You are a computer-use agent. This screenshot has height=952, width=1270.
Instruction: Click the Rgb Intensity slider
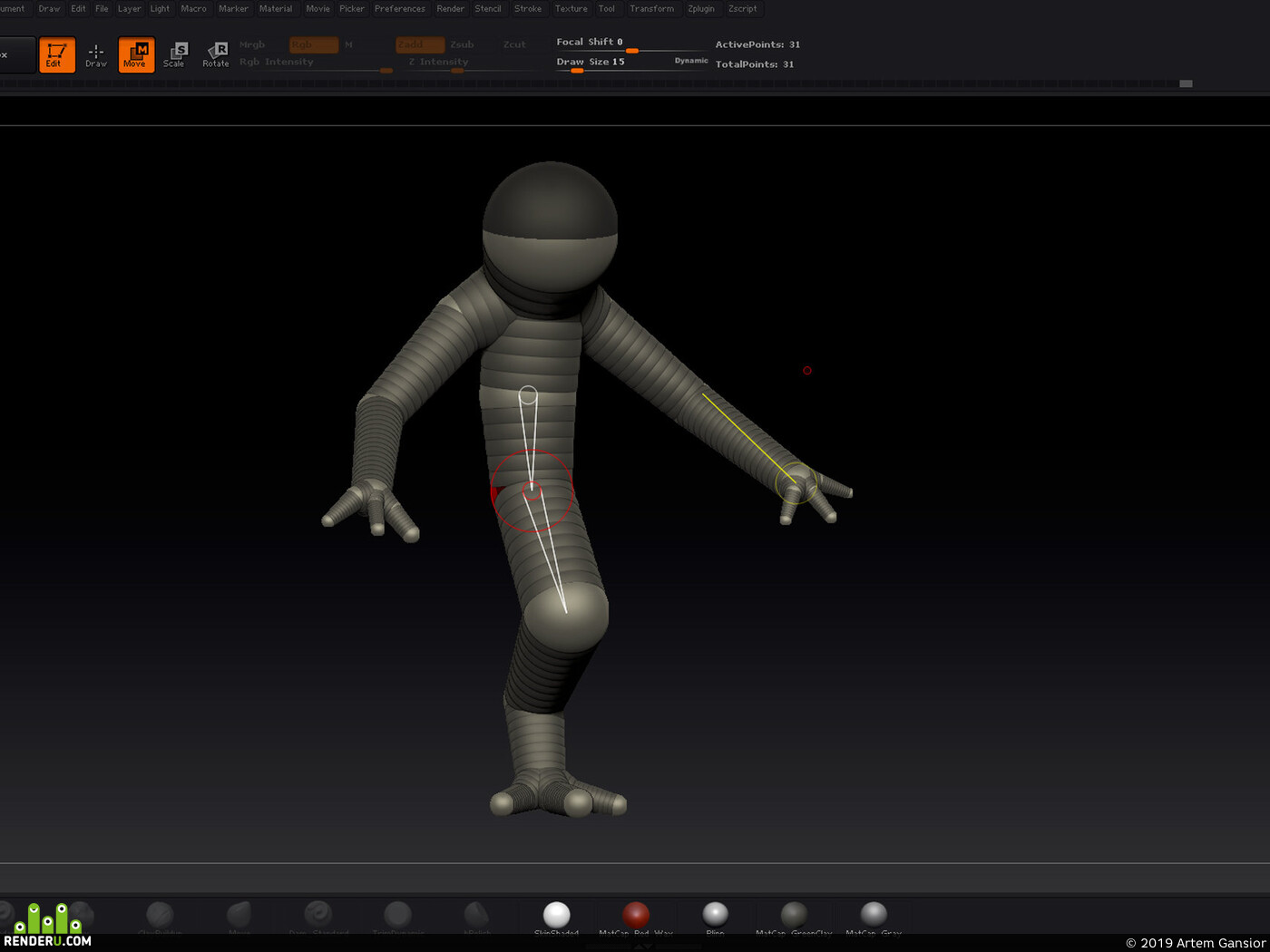[x=316, y=63]
